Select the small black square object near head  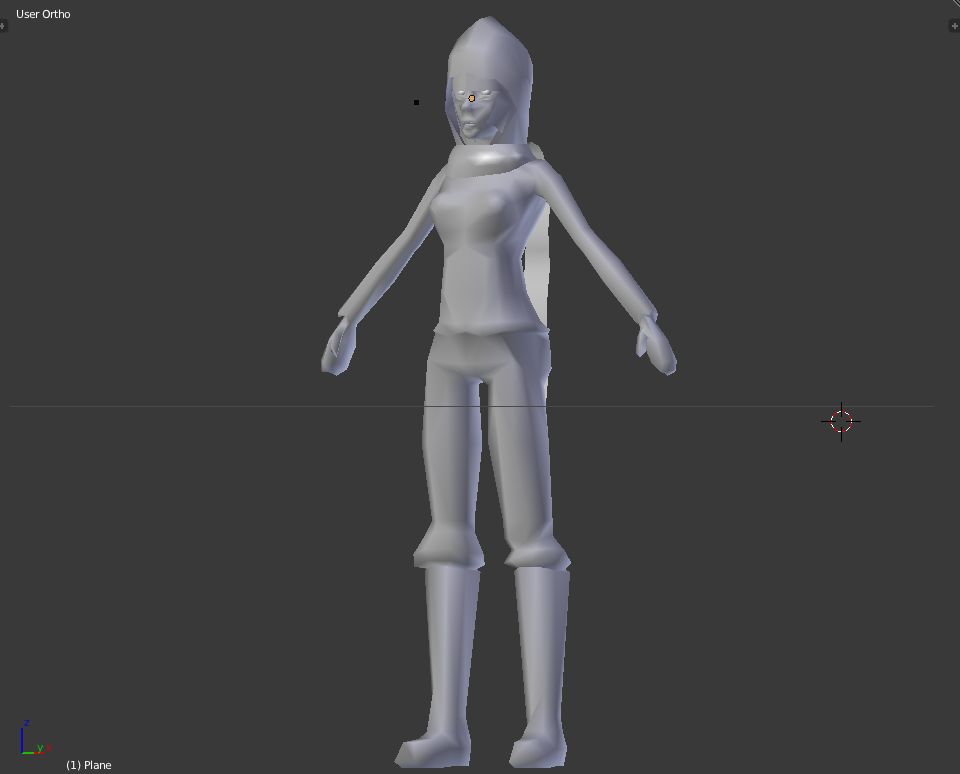416,102
